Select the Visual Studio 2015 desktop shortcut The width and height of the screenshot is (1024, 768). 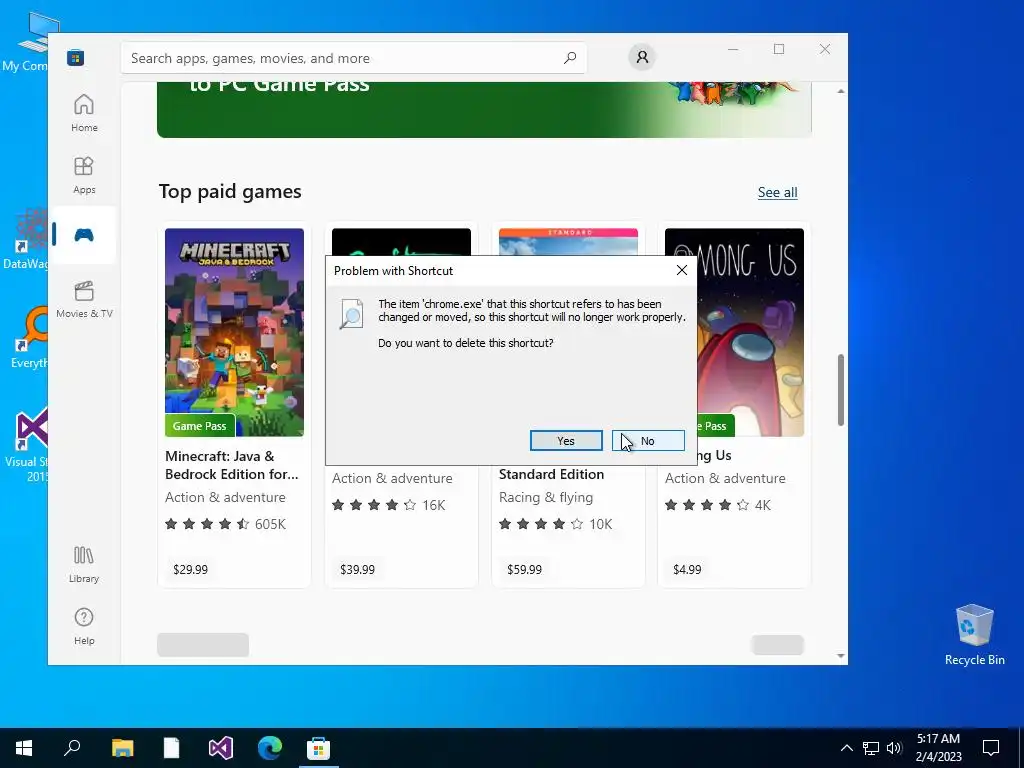tap(26, 445)
